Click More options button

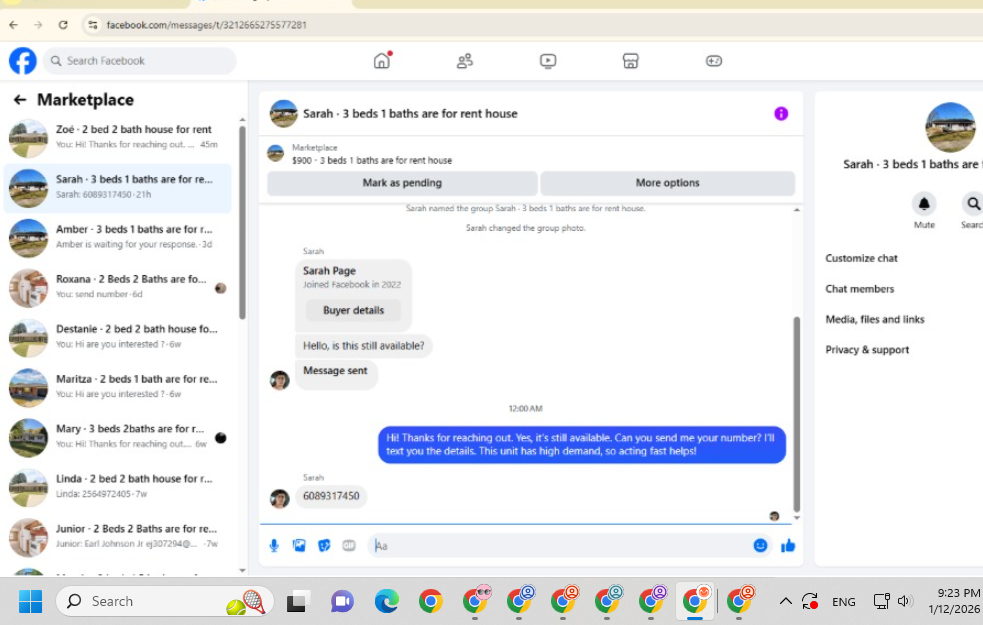tap(668, 183)
